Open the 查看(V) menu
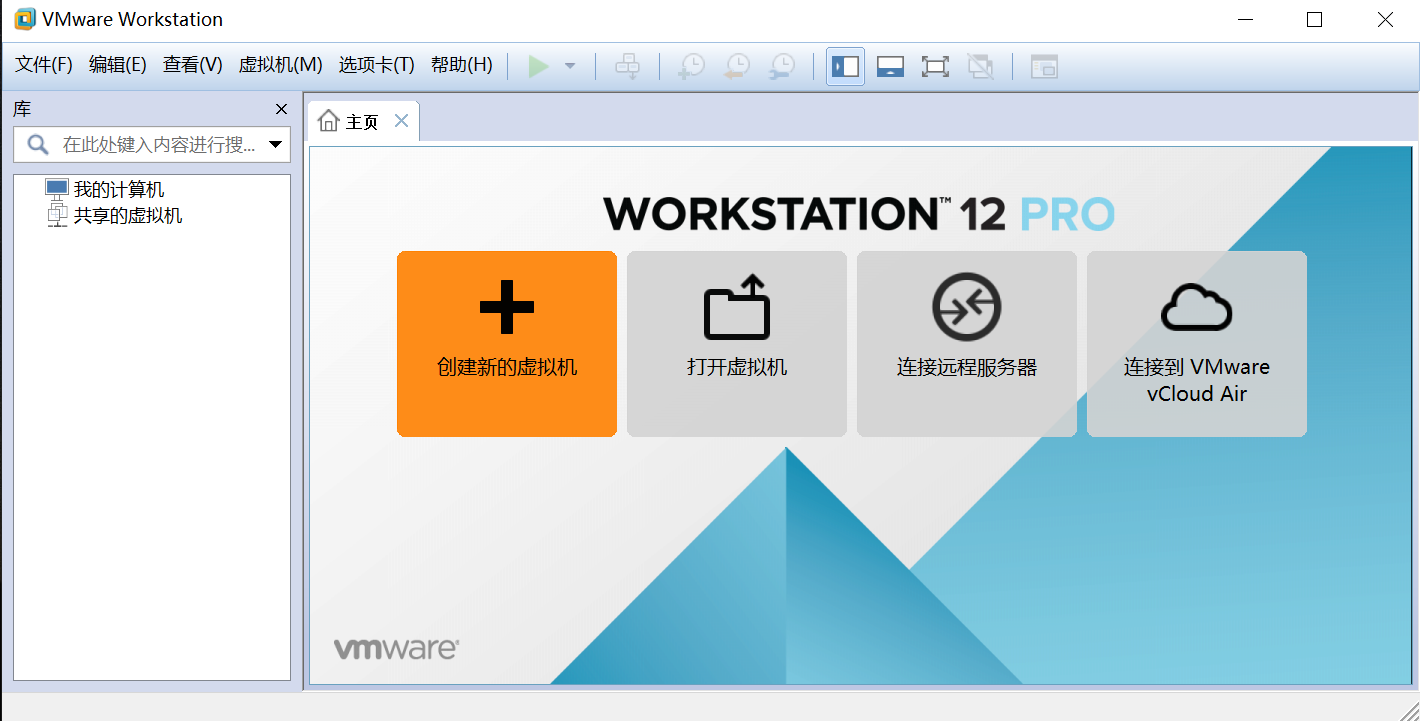 coord(193,65)
